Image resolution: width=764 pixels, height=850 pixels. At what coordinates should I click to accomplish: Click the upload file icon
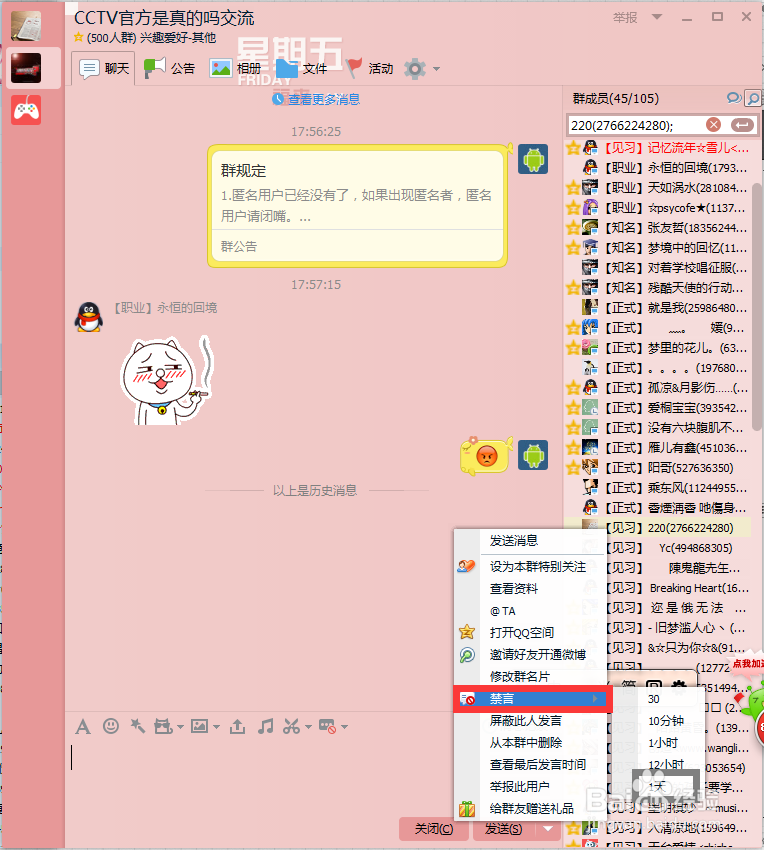coord(237,726)
